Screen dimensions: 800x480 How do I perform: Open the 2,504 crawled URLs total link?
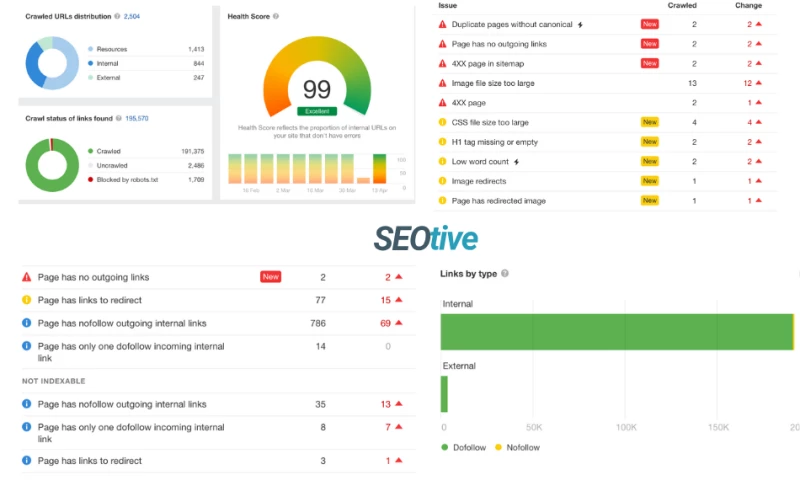coord(132,17)
